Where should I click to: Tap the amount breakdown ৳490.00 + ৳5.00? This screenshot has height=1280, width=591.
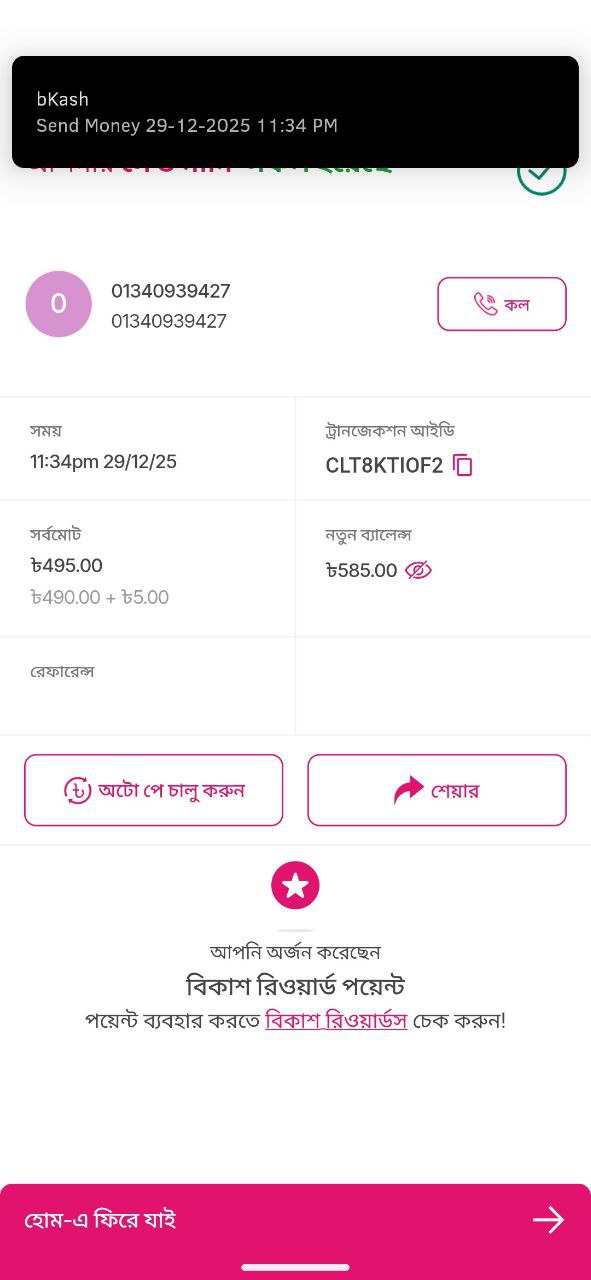click(100, 597)
